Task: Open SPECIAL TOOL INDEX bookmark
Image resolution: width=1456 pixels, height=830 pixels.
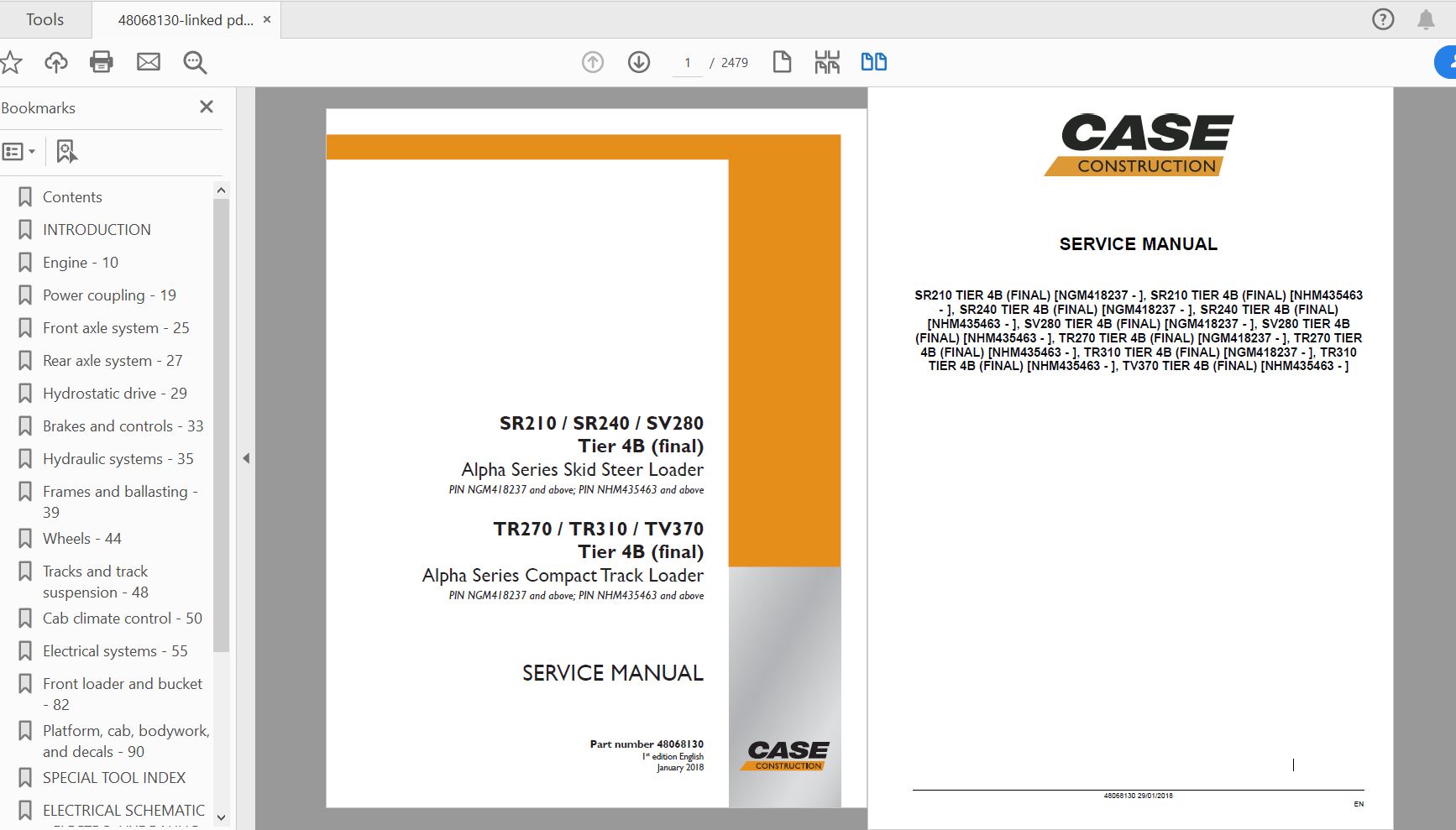Action: click(x=114, y=778)
